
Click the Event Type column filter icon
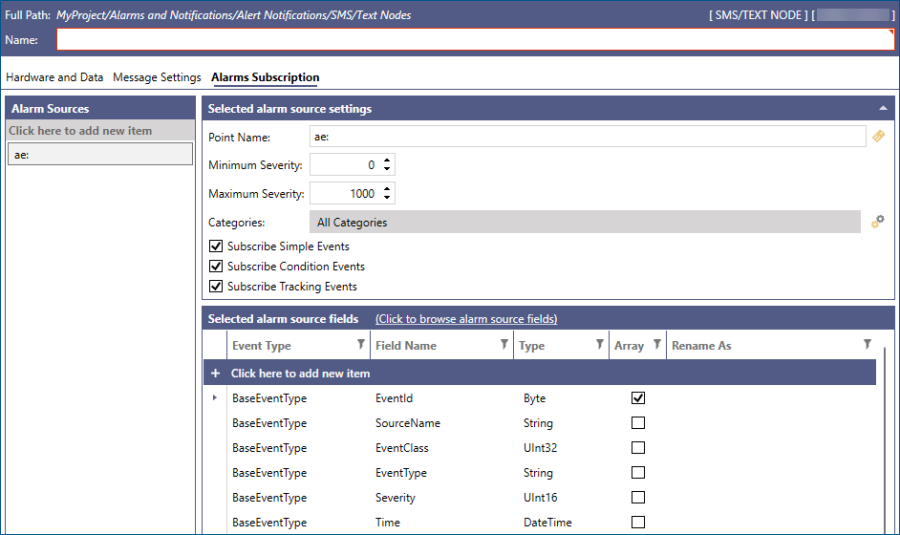pos(361,345)
